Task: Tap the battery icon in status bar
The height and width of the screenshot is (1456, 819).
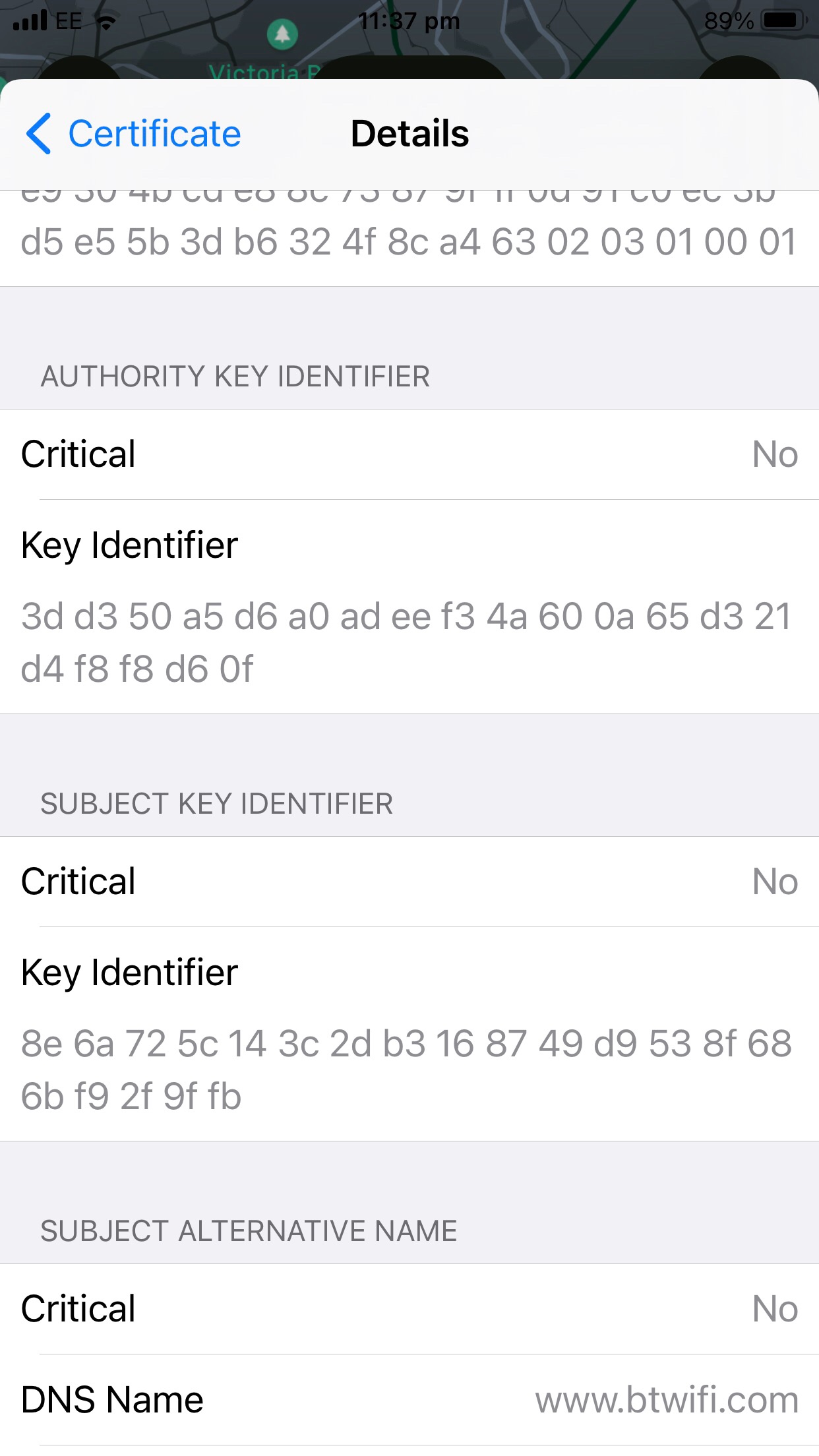Action: tap(783, 21)
